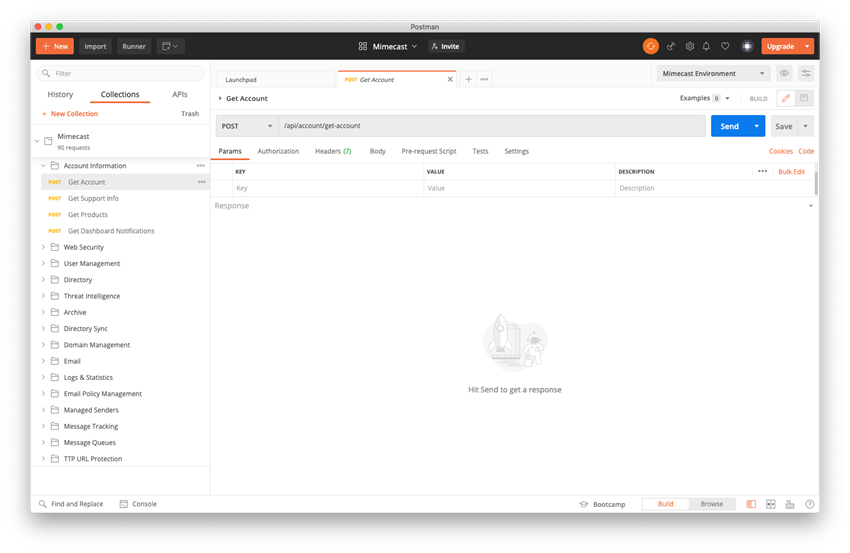Open the manage environments sliders icon
The image size is (850, 553).
point(806,73)
